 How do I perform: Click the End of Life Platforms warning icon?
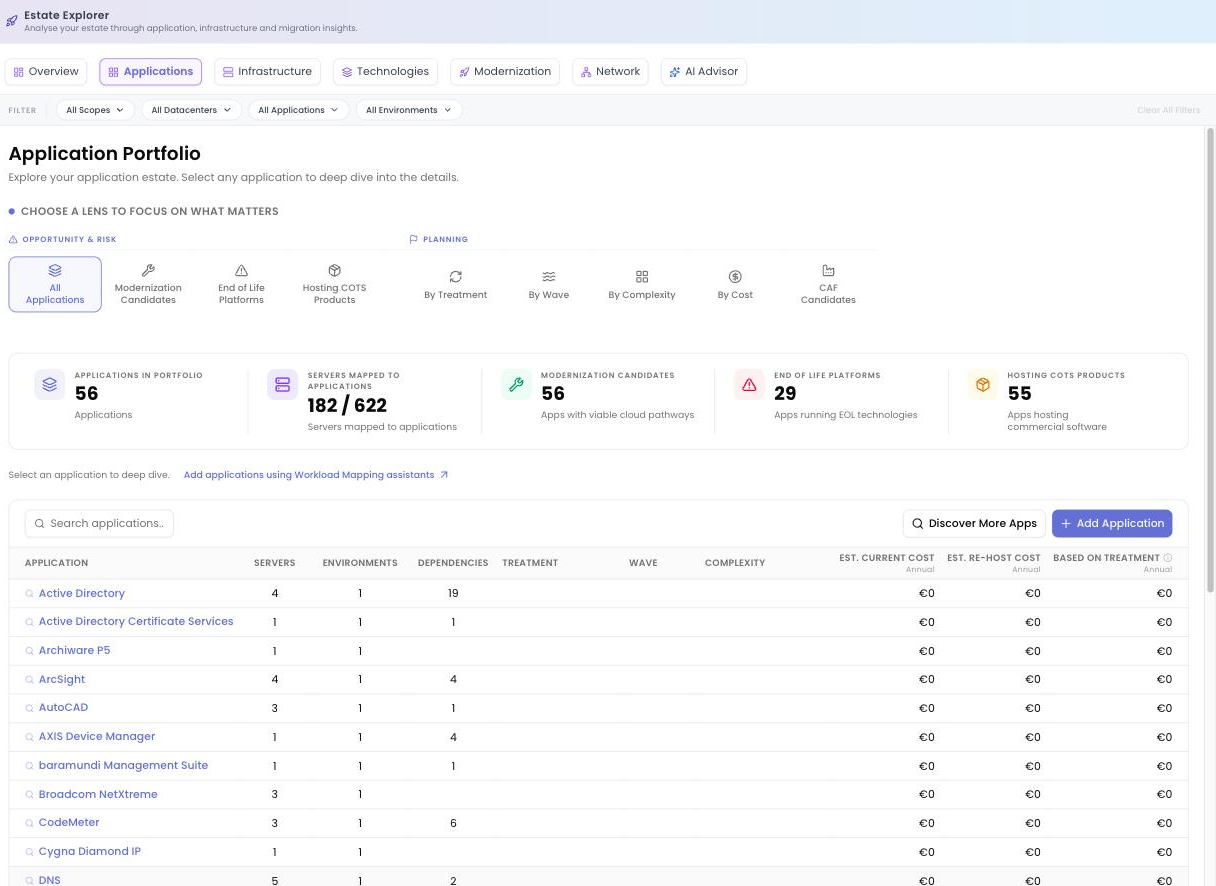click(x=749, y=384)
